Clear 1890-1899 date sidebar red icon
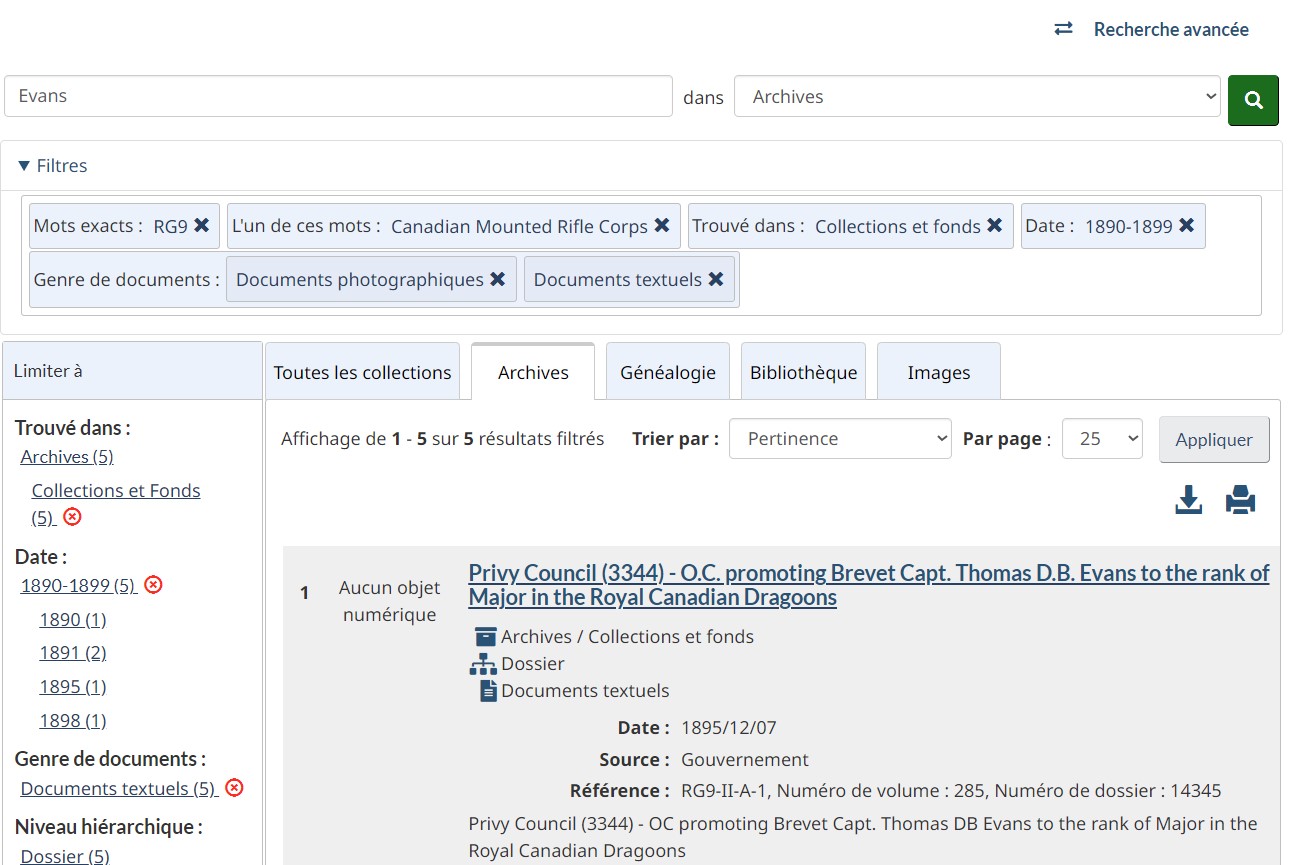Screen dimensions: 1302x865 pos(153,585)
